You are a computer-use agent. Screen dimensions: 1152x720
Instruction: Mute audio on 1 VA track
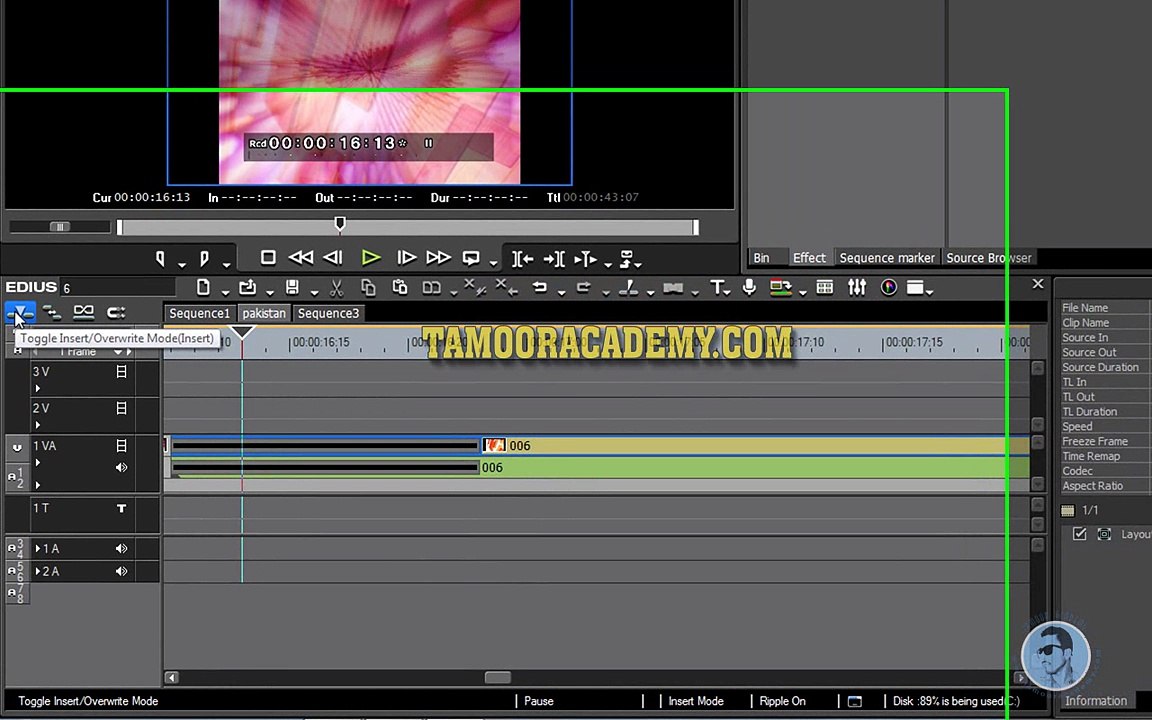click(x=122, y=467)
